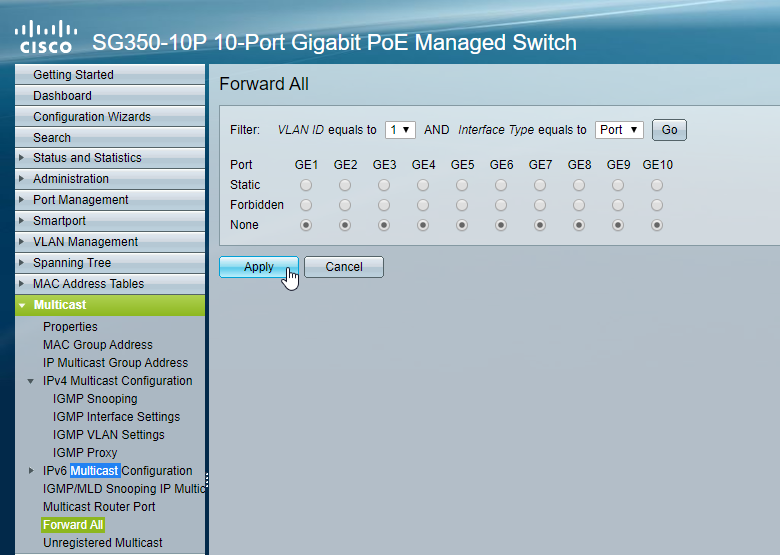780x555 pixels.
Task: Select Static radio for GE7
Action: [x=540, y=185]
